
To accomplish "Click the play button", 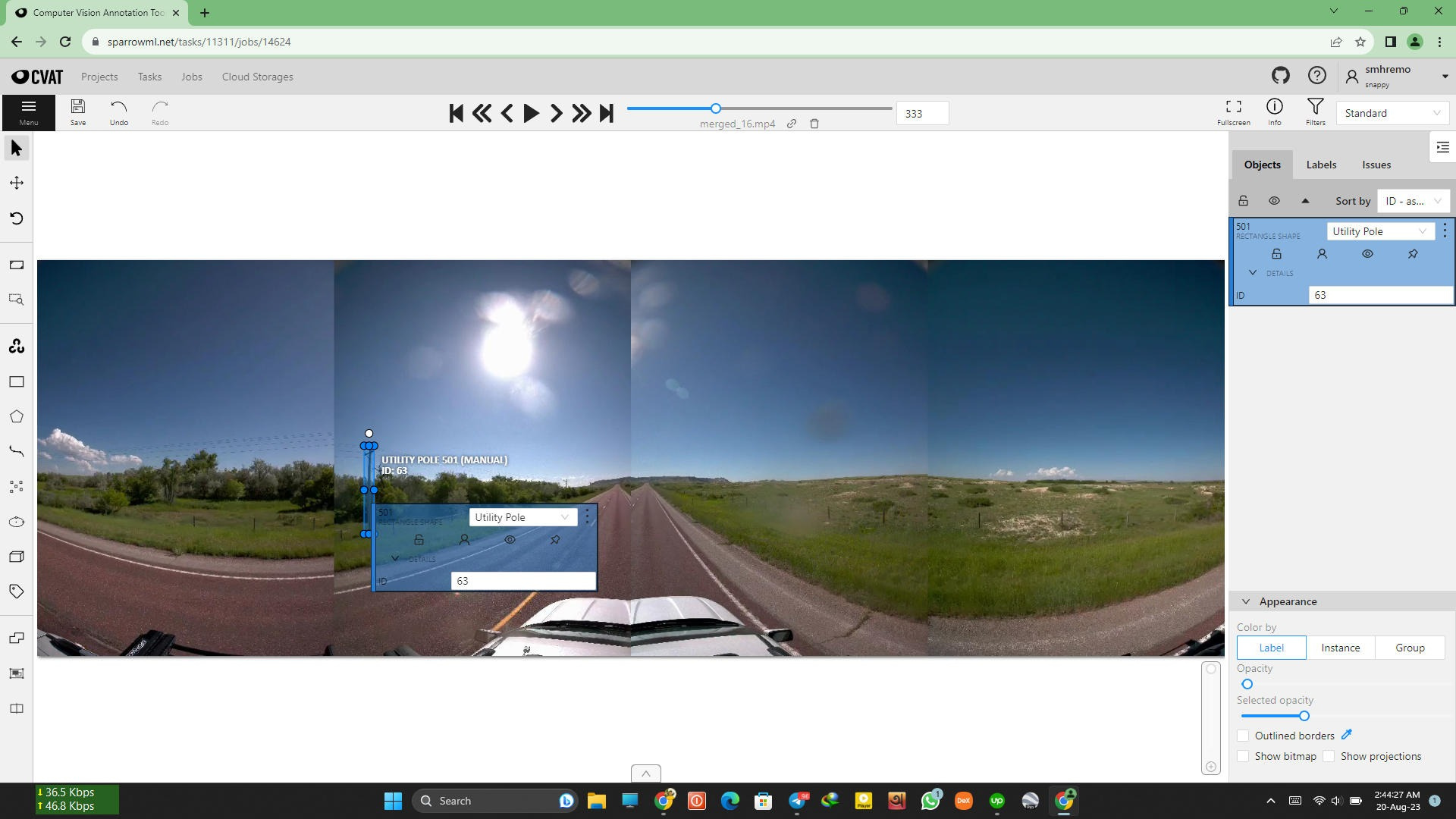I will 531,113.
